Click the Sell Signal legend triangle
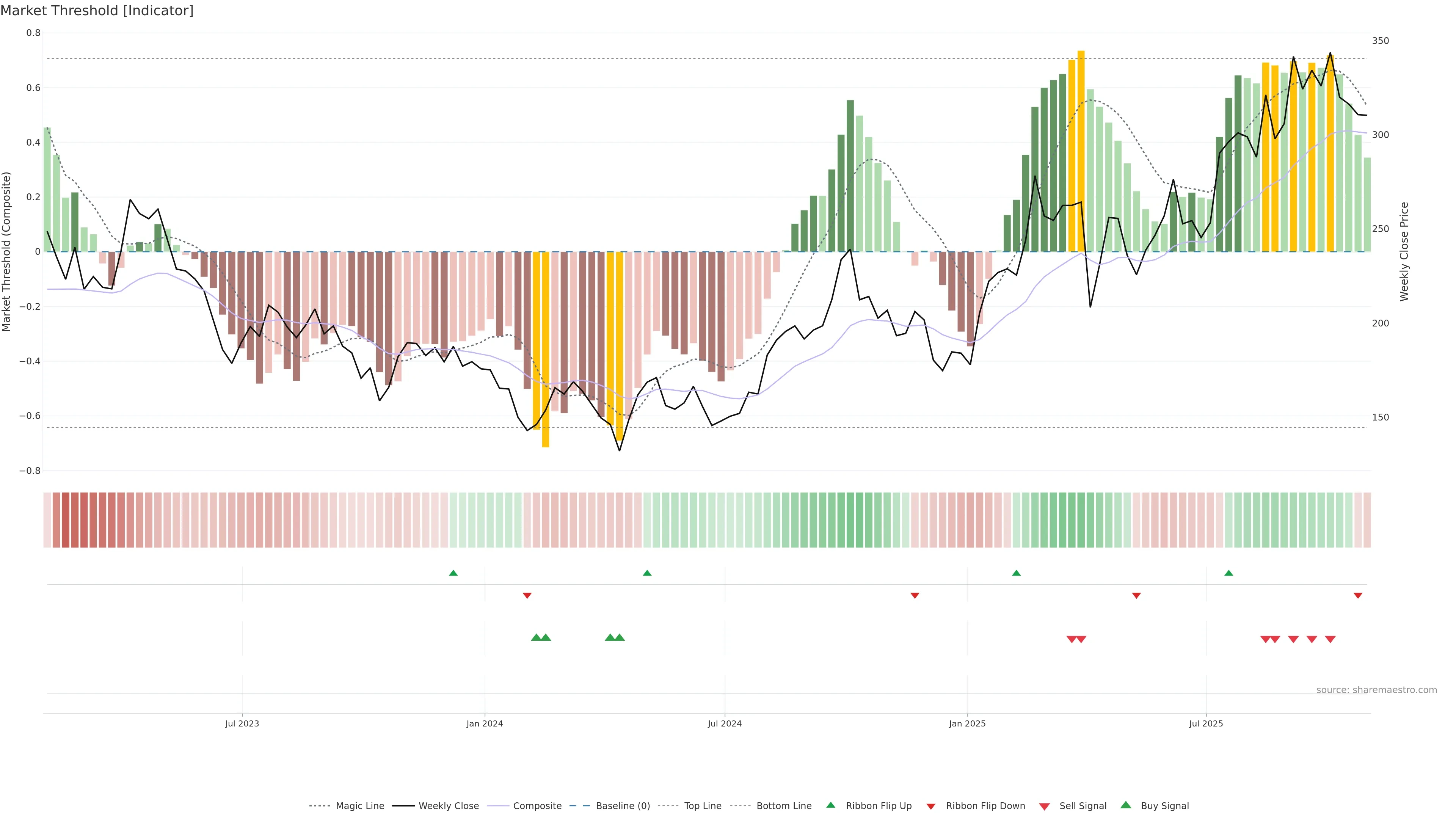The height and width of the screenshot is (819, 1456). coord(1044,806)
